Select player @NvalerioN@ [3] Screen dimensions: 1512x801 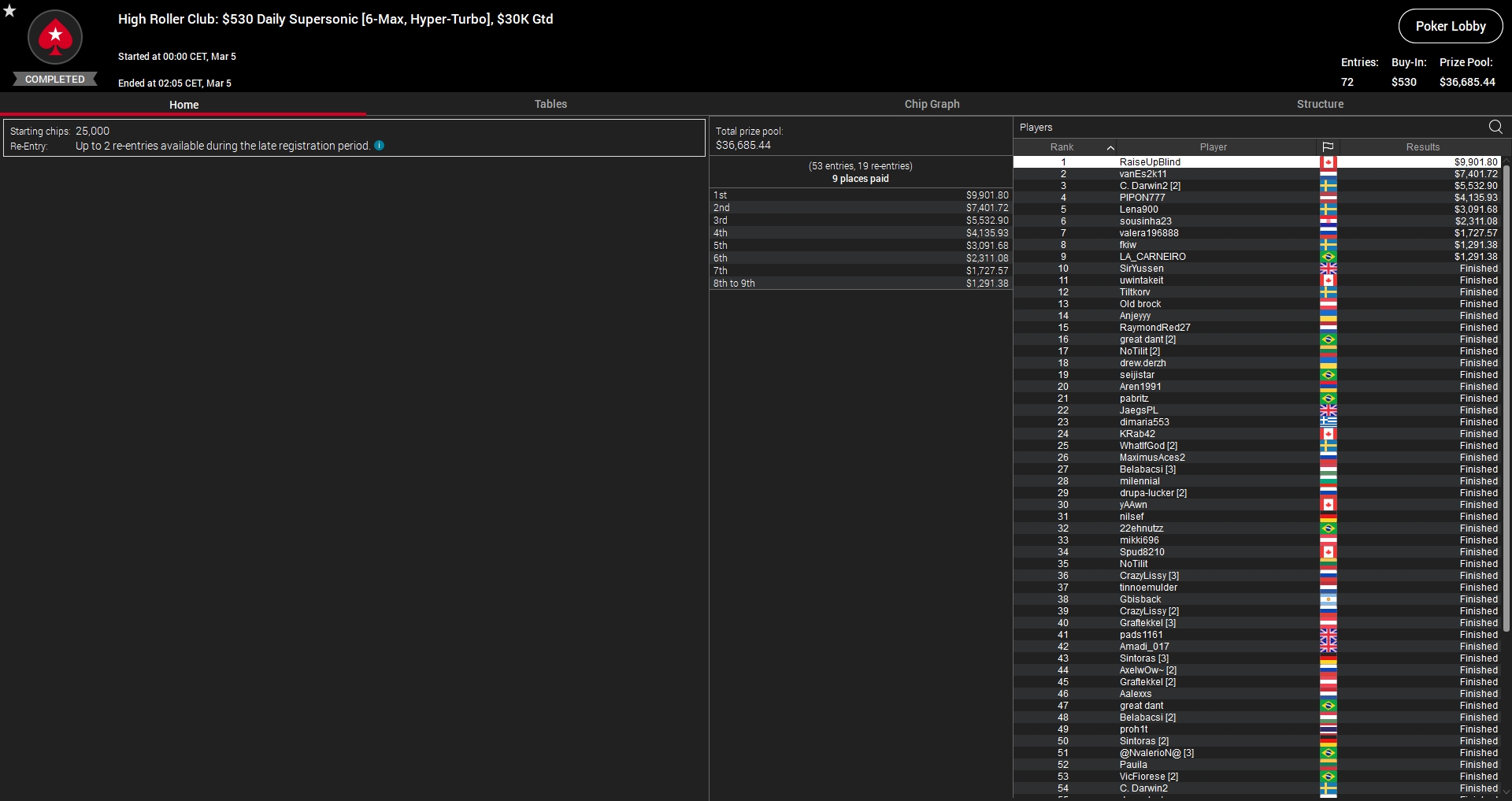[1258, 753]
